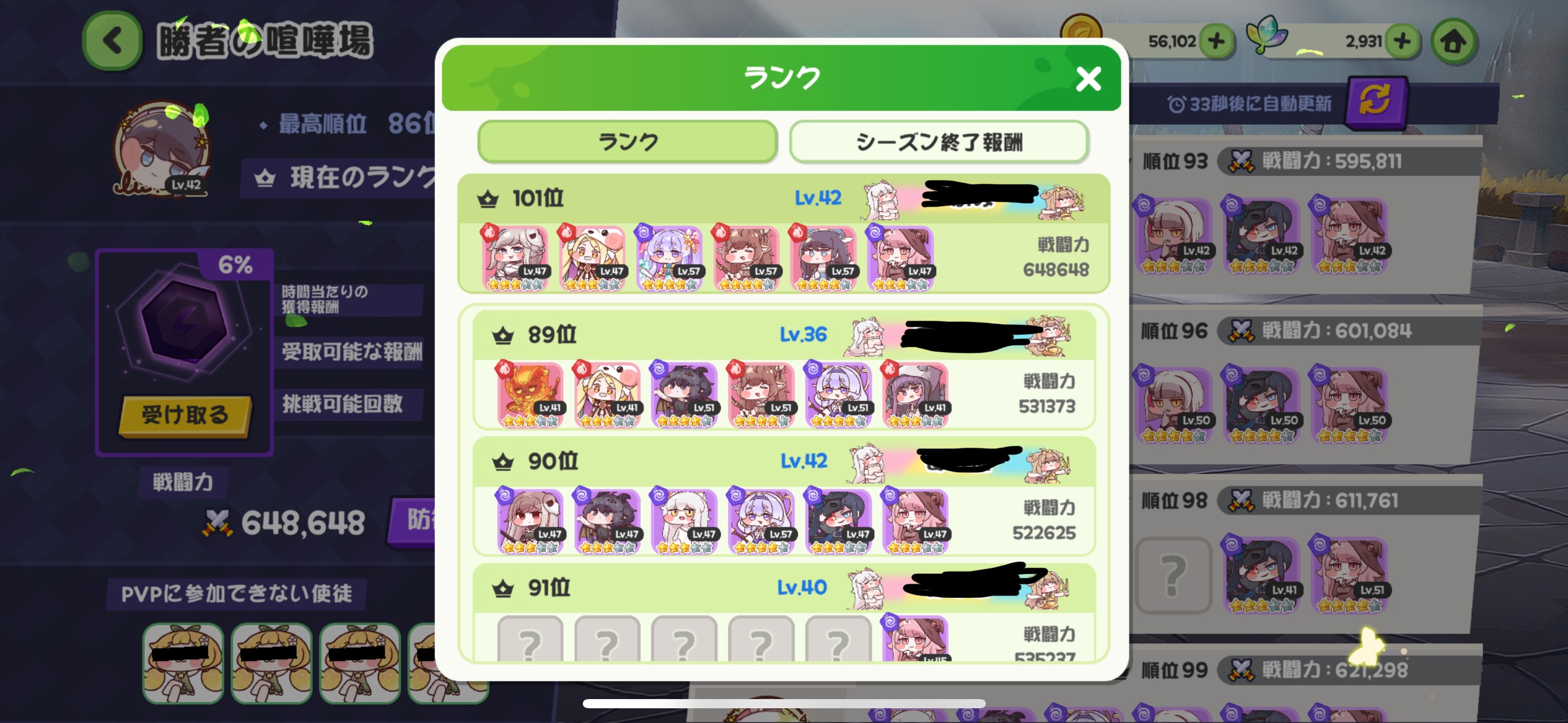Tap the first hidden character slot in 91位
The image size is (1568, 723).
[x=530, y=639]
